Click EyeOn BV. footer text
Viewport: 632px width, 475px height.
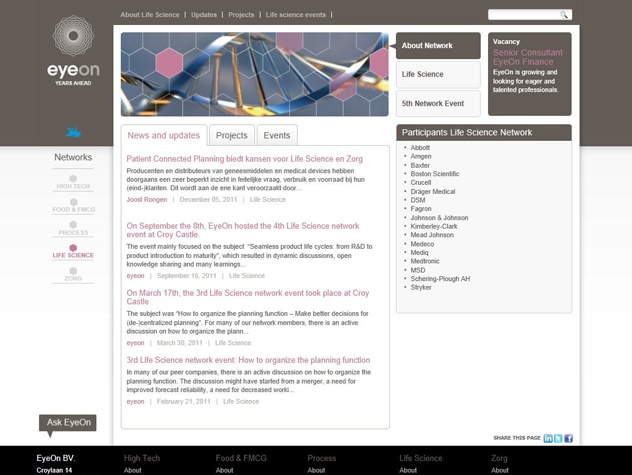[56, 458]
